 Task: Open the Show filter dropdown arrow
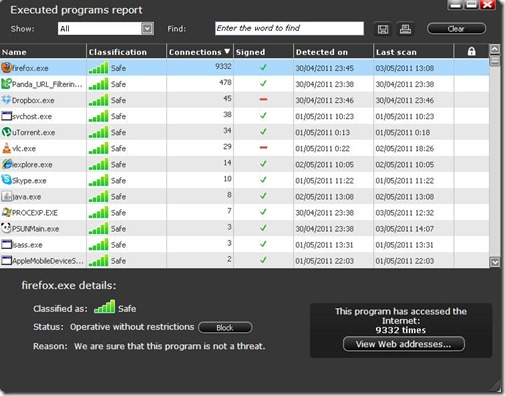147,29
